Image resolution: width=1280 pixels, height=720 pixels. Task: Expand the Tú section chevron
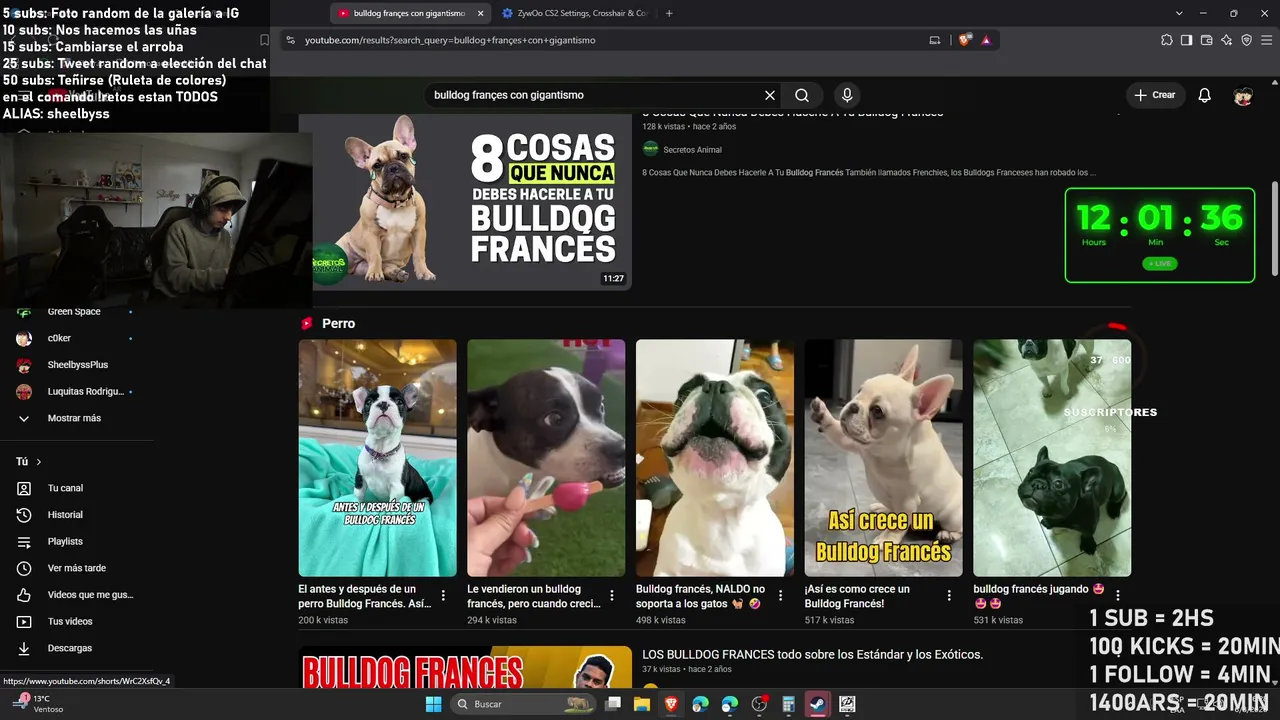pos(39,462)
